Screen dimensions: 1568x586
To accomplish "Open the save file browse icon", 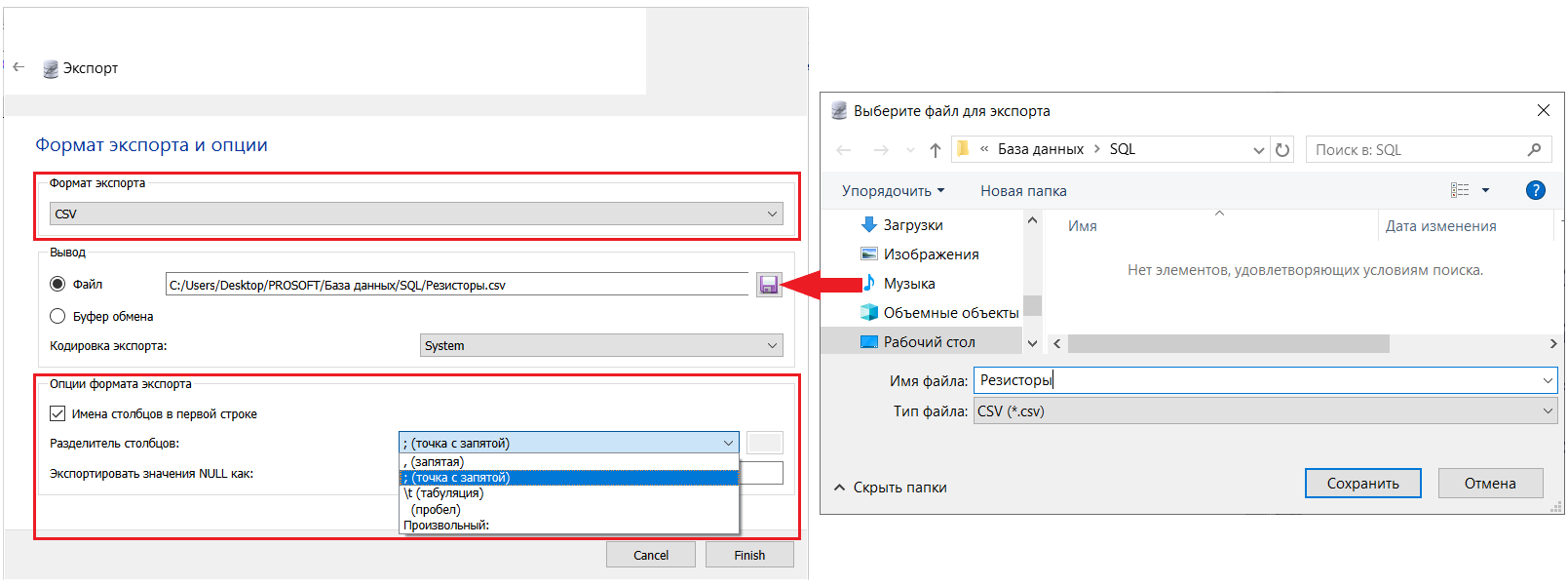I will click(769, 285).
